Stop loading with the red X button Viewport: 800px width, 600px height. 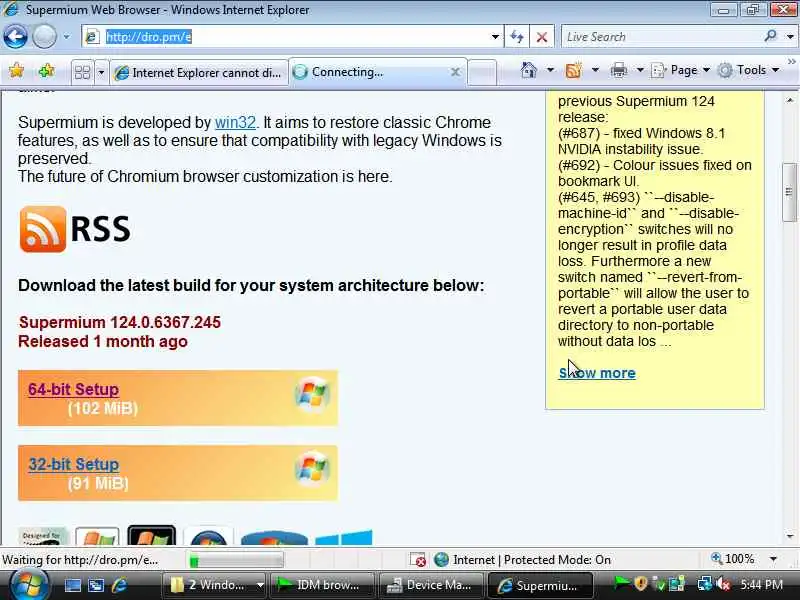[542, 37]
